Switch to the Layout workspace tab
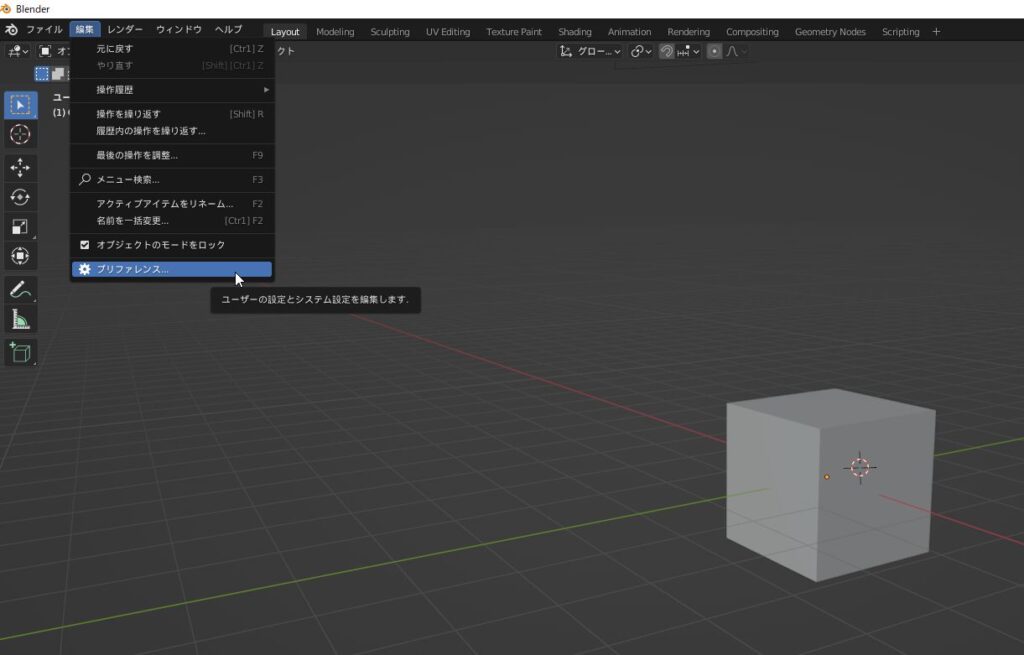The height and width of the screenshot is (655, 1024). pyautogui.click(x=285, y=31)
